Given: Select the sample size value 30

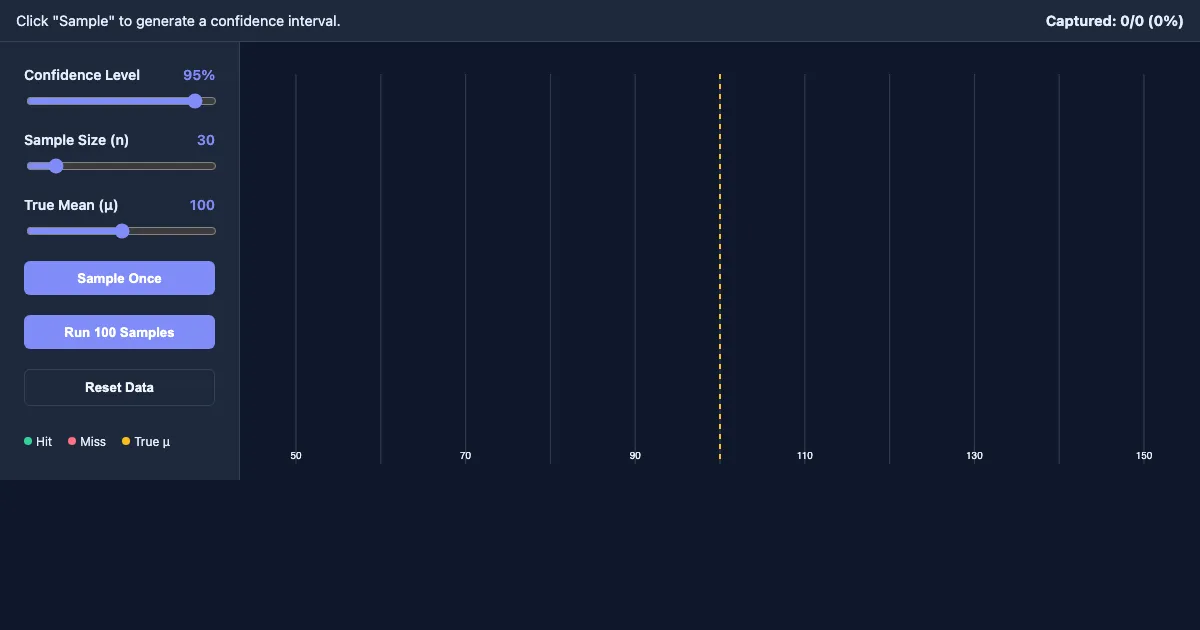Looking at the screenshot, I should pos(206,140).
